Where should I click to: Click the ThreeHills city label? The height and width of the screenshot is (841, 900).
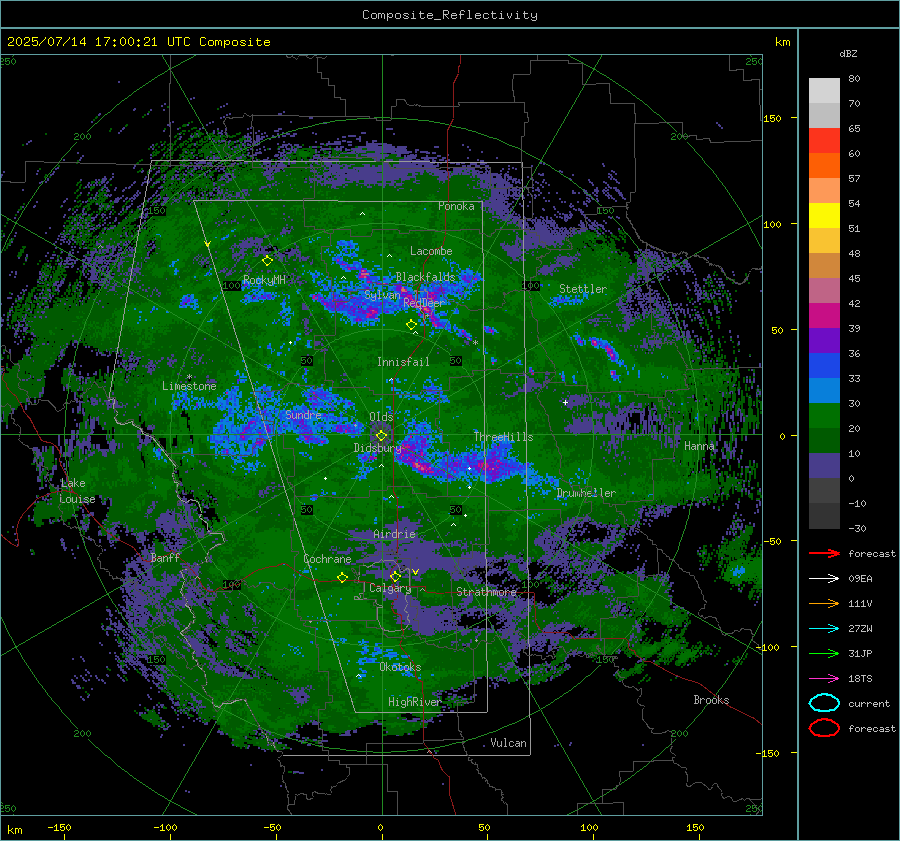503,437
